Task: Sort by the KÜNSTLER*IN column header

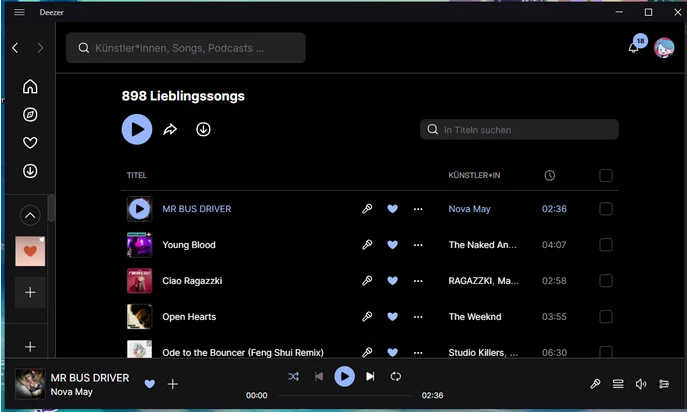Action: [x=474, y=175]
